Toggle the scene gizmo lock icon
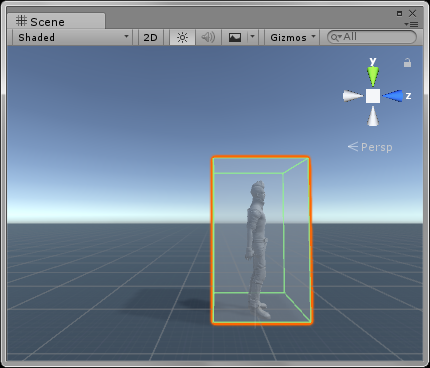430x368 pixels. 407,63
